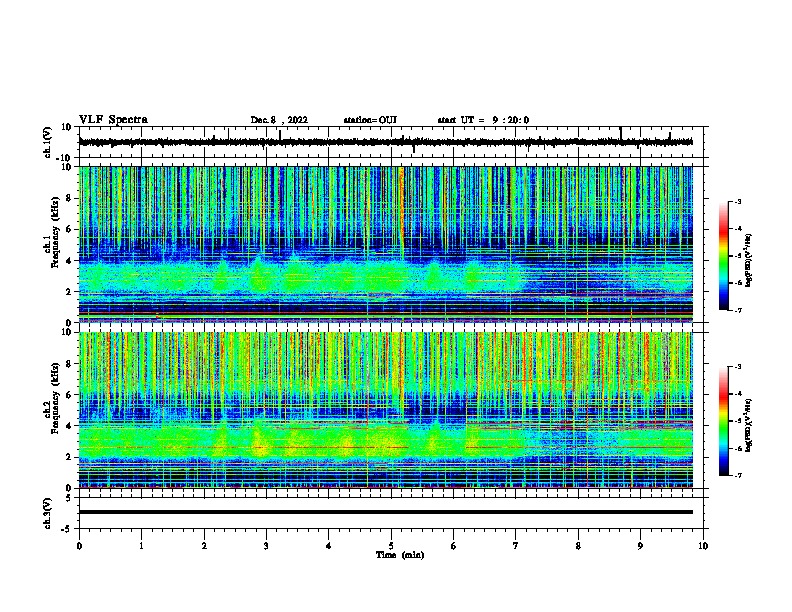Click the "7" minute tick label
Viewport: 792px width, 612px height.
(x=516, y=546)
